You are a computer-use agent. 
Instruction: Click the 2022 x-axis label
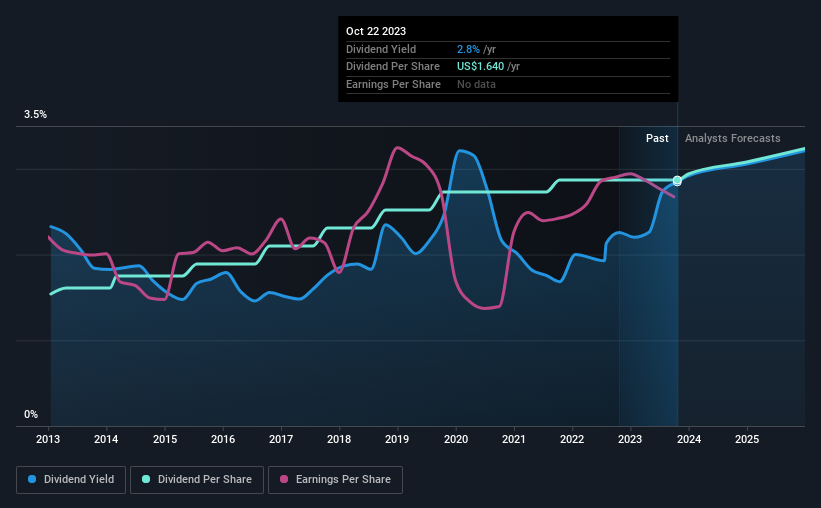[572, 439]
